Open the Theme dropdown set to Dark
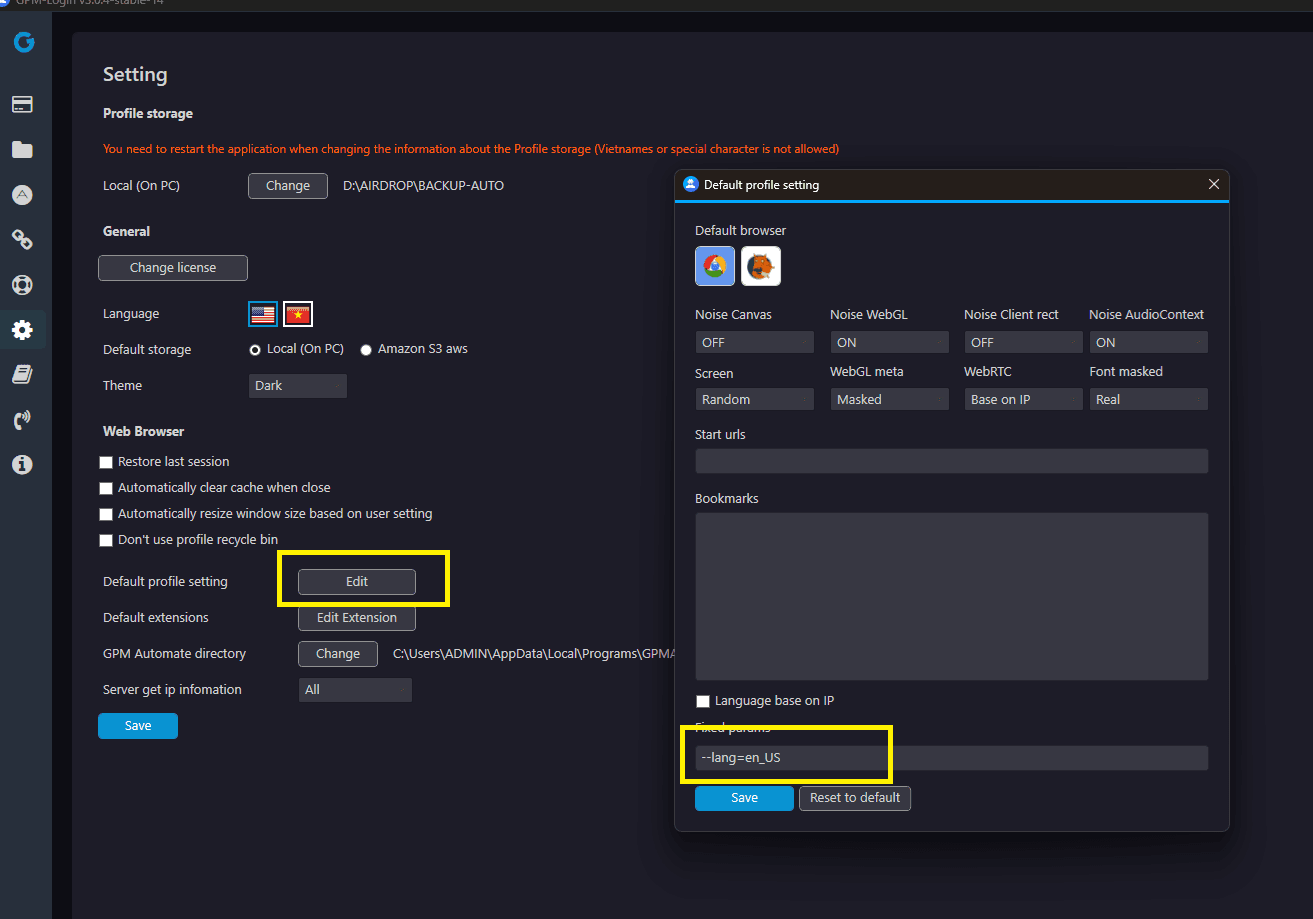1313x919 pixels. click(297, 386)
